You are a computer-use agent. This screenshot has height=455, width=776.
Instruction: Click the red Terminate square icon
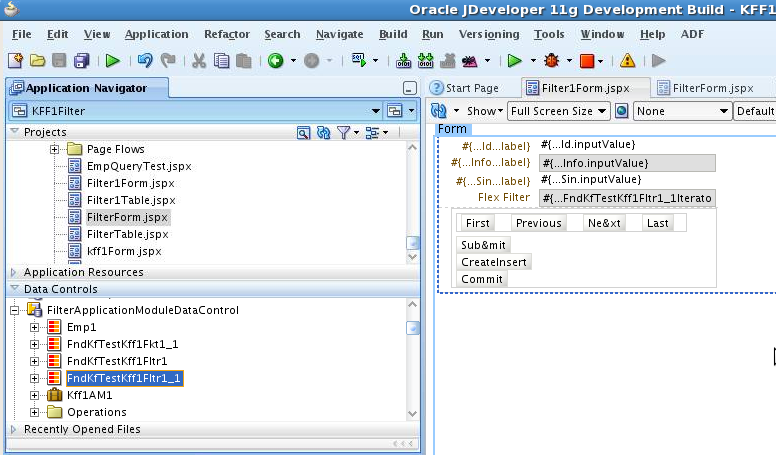click(587, 61)
